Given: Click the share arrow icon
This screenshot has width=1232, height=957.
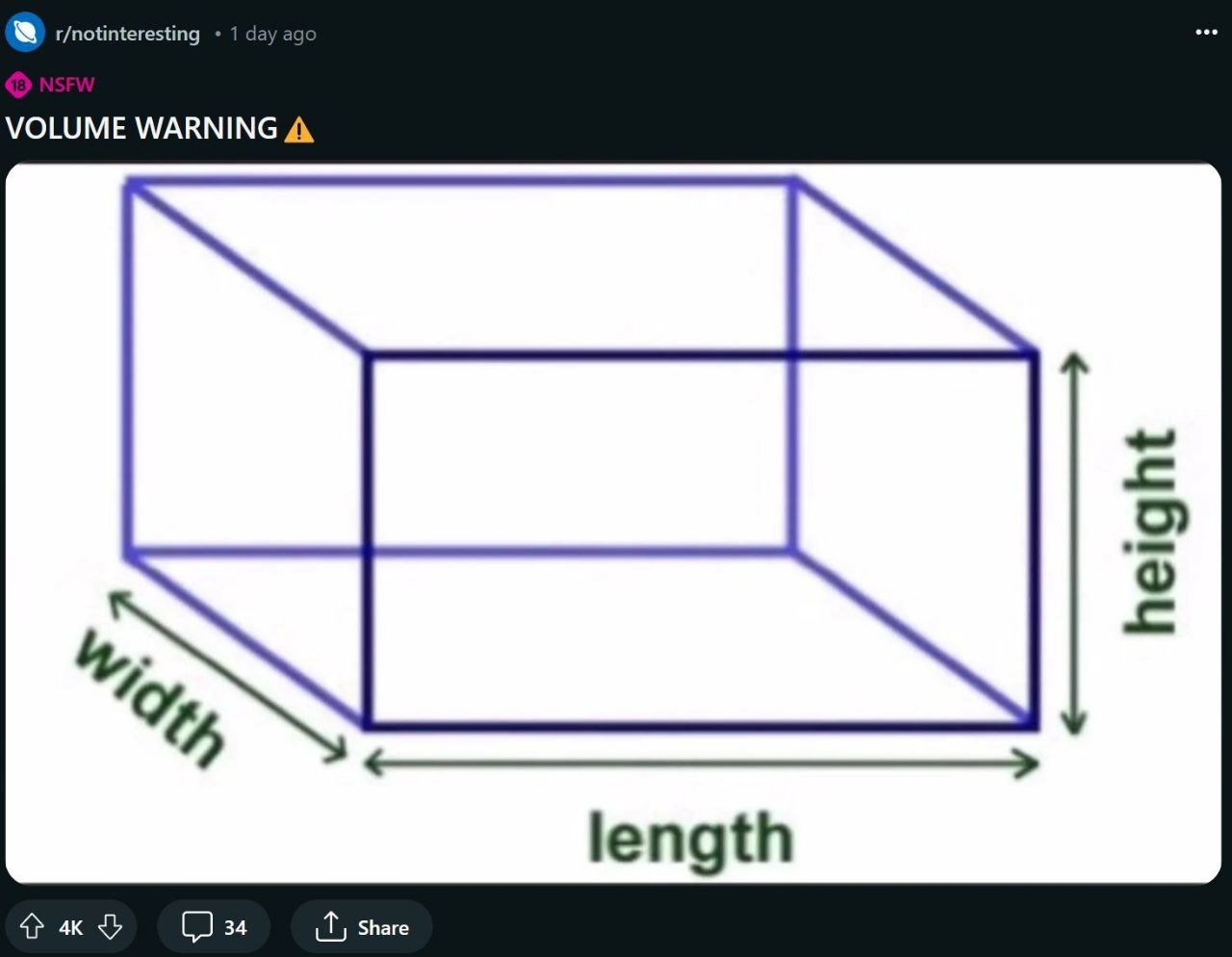Looking at the screenshot, I should pos(330,926).
